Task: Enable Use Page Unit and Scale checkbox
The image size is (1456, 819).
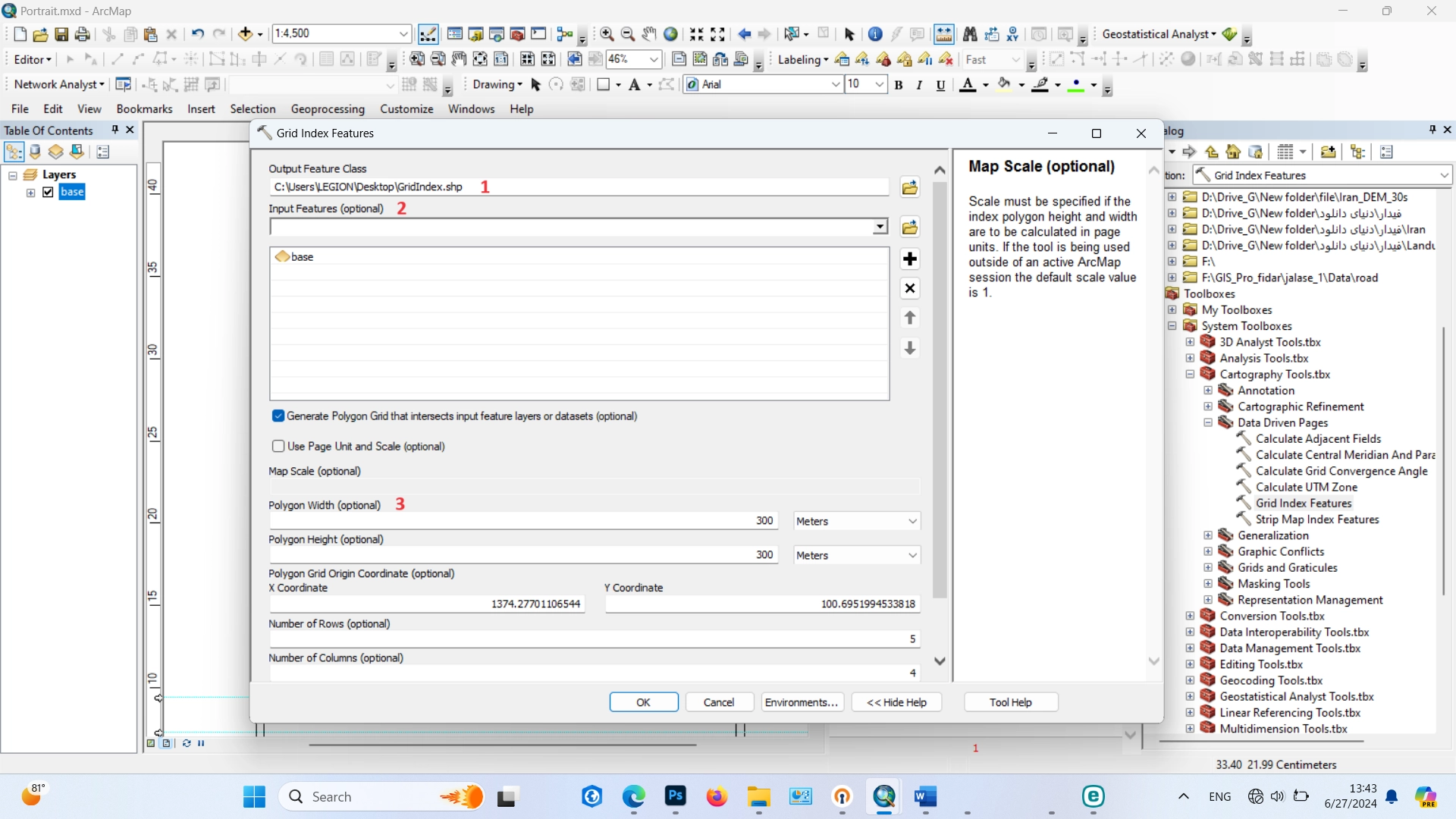Action: pyautogui.click(x=278, y=446)
